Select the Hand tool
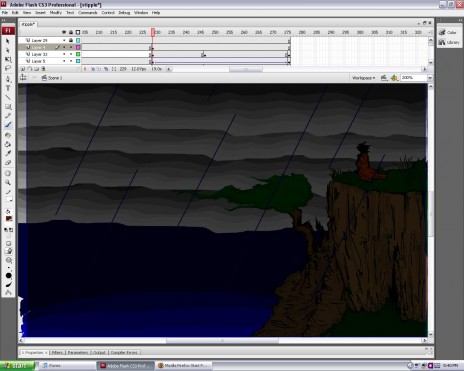Screen dimensions: 464x371 8,173
